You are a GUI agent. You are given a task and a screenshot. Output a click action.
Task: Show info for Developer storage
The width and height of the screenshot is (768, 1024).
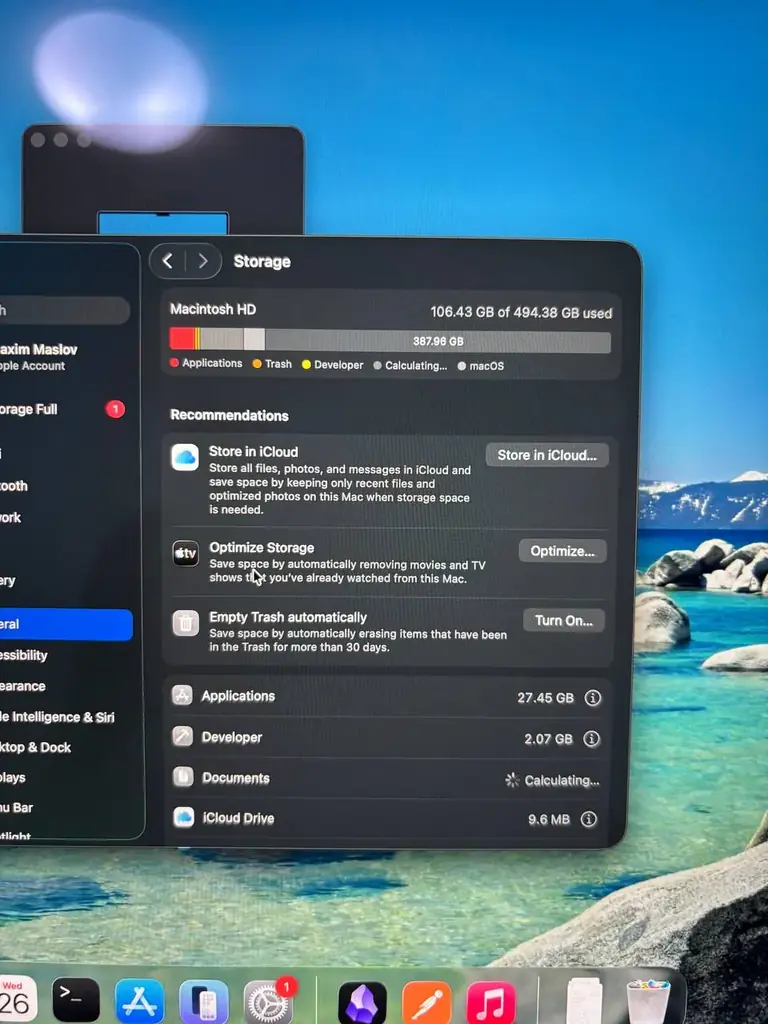(x=591, y=739)
